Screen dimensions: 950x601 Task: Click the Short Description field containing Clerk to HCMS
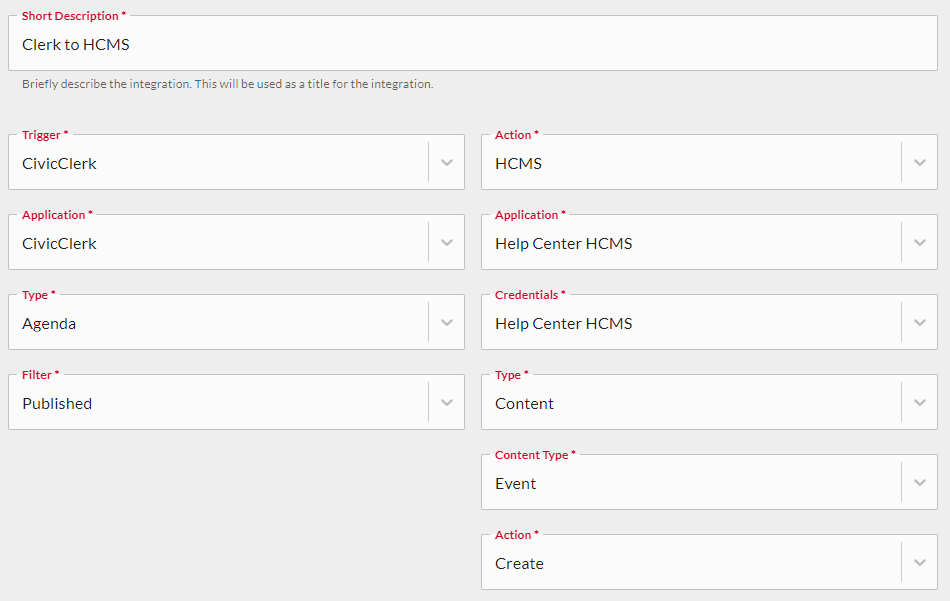pyautogui.click(x=473, y=43)
